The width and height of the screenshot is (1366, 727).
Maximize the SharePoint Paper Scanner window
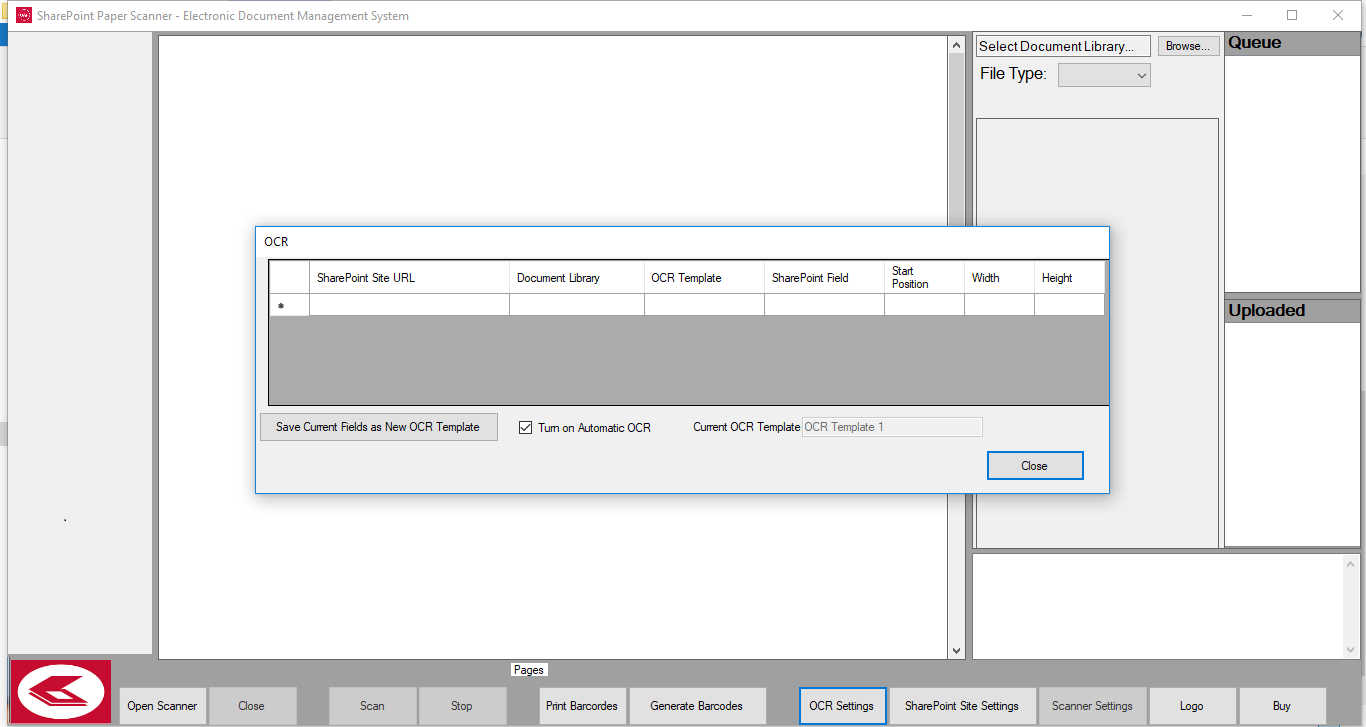tap(1292, 15)
